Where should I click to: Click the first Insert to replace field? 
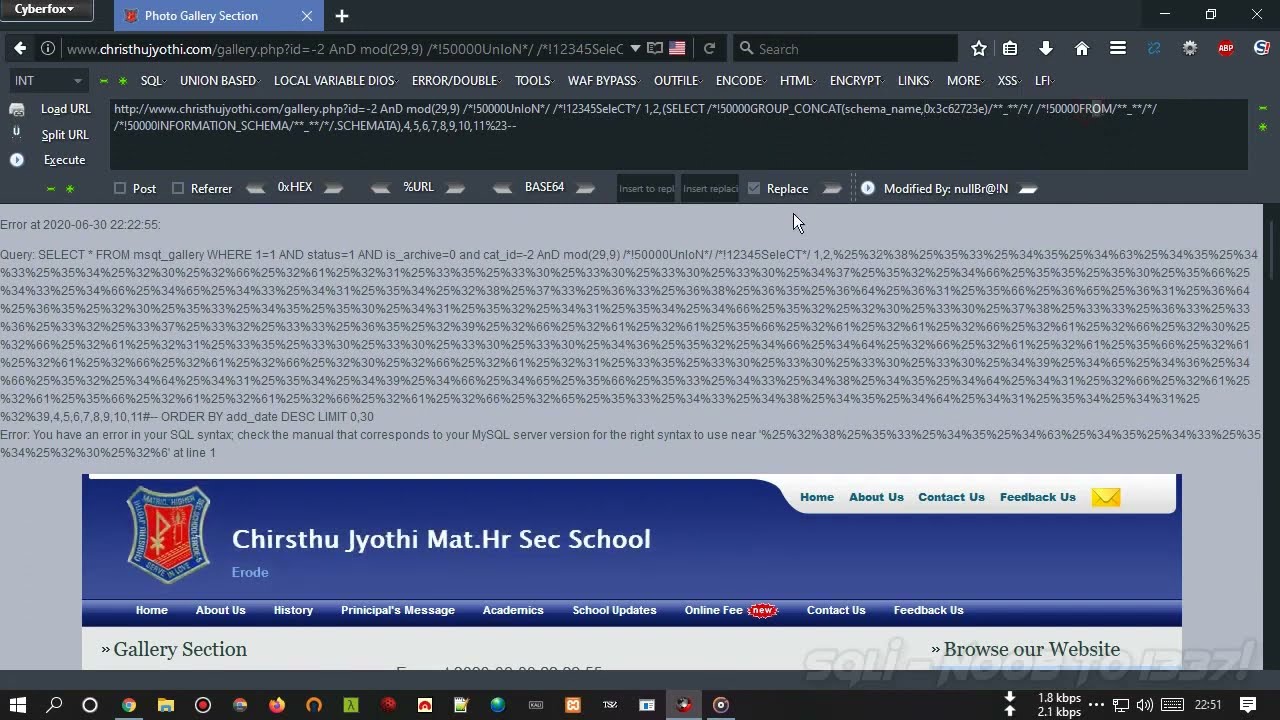click(646, 188)
